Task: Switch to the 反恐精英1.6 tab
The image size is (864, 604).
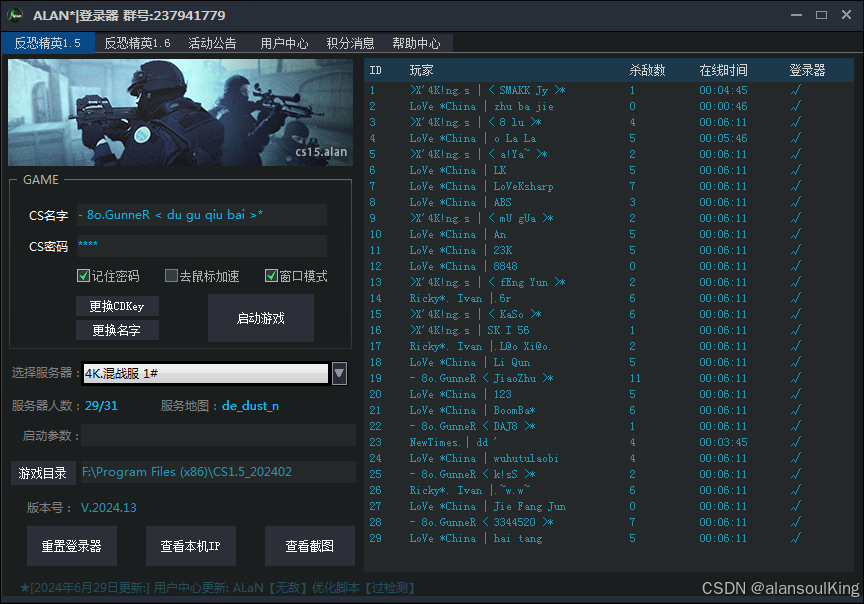Action: pos(136,43)
